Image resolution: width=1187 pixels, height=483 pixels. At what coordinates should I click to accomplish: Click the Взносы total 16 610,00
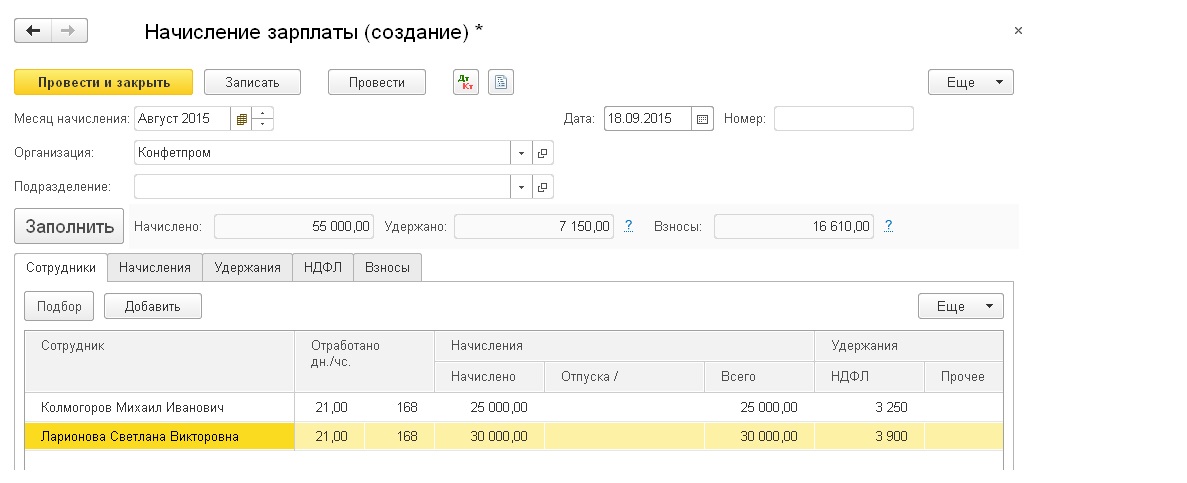click(x=793, y=226)
